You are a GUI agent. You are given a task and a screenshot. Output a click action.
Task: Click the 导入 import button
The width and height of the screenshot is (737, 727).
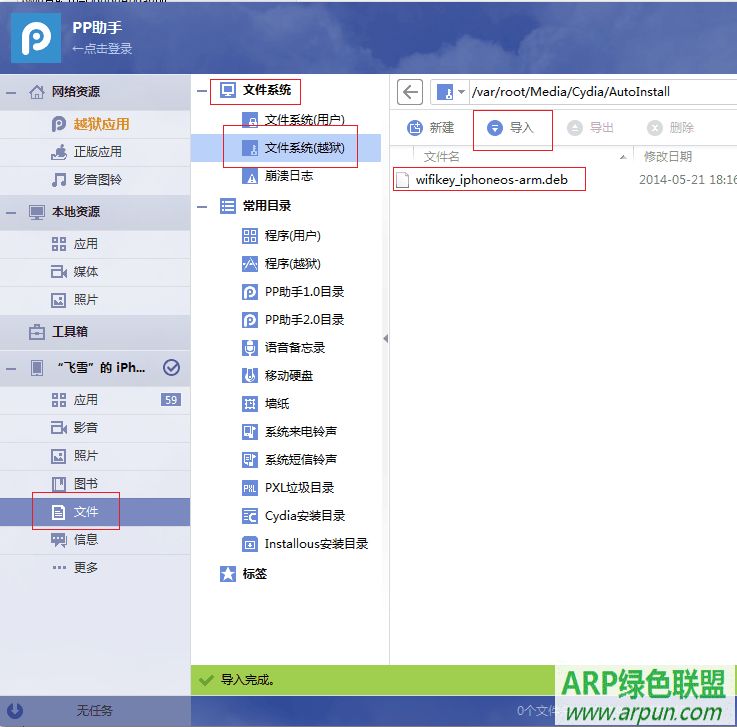tap(510, 128)
